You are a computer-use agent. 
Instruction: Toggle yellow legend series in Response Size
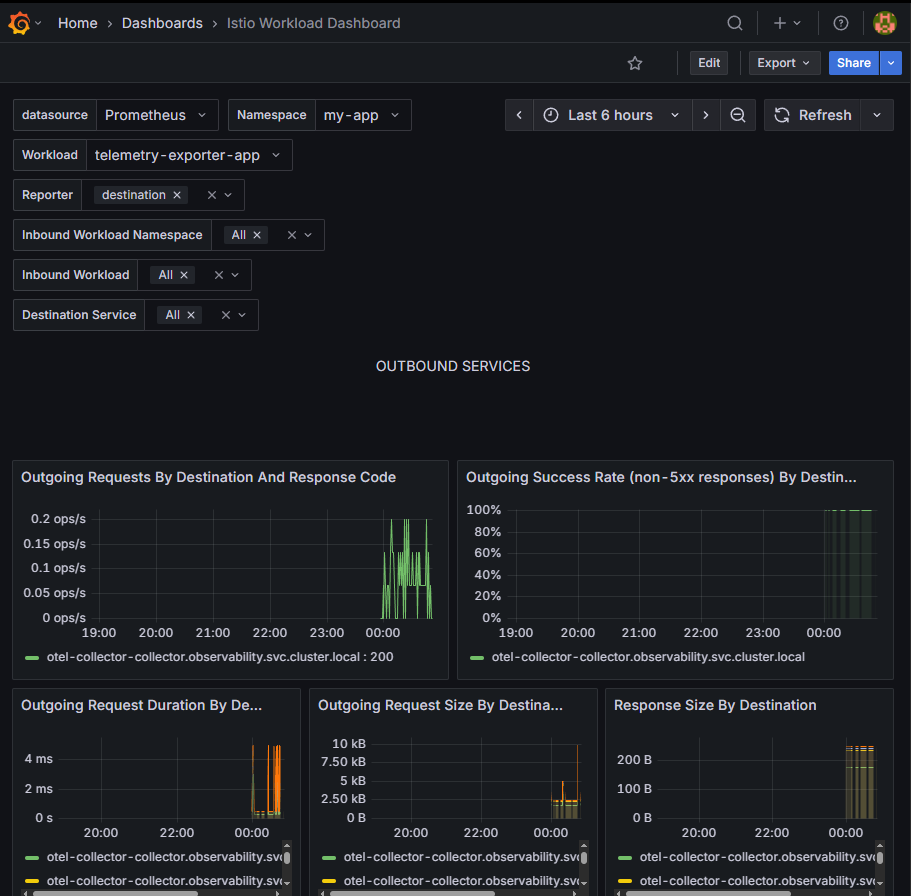(x=758, y=881)
